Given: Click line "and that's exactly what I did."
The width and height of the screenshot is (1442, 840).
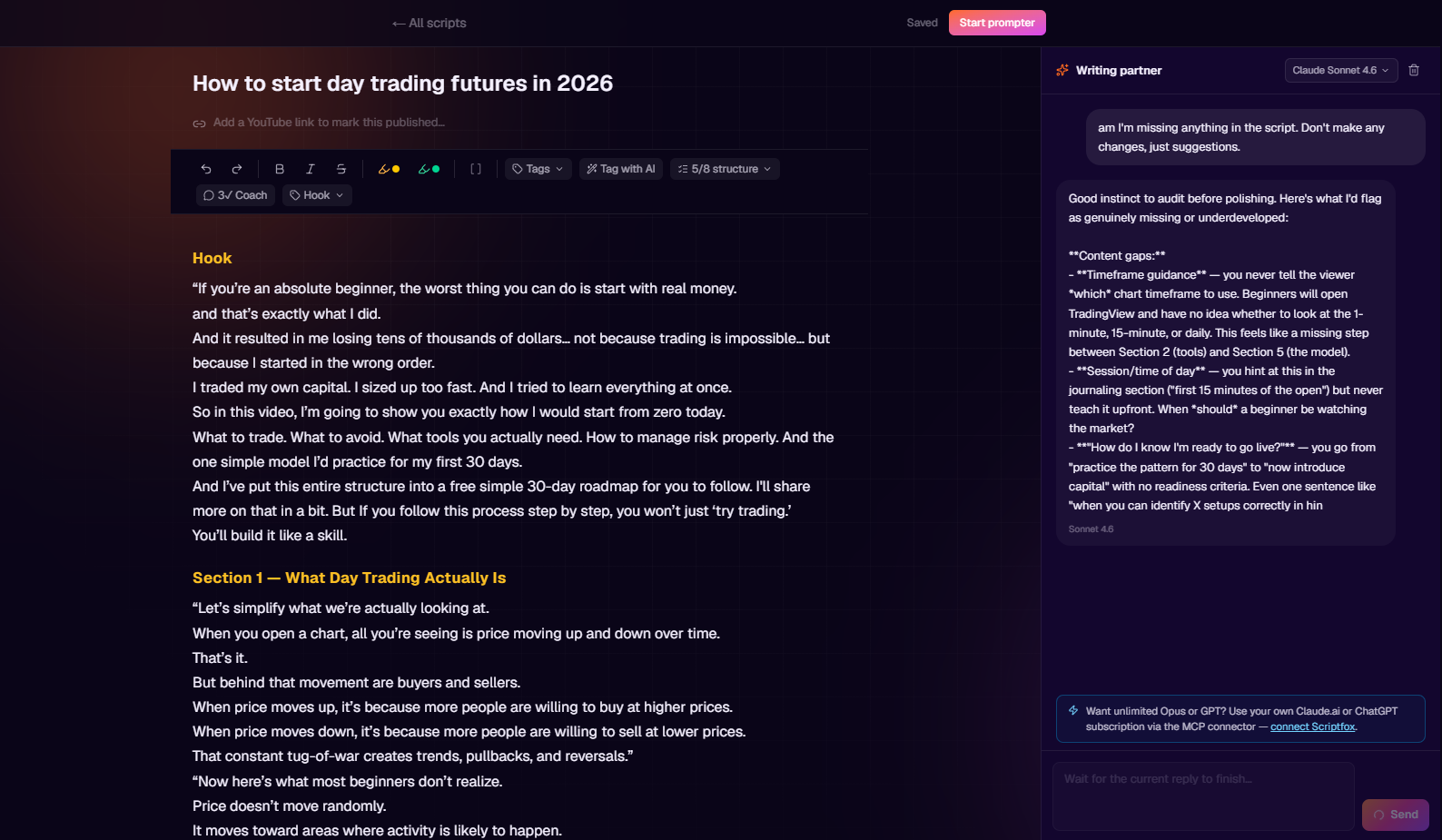Looking at the screenshot, I should (287, 313).
